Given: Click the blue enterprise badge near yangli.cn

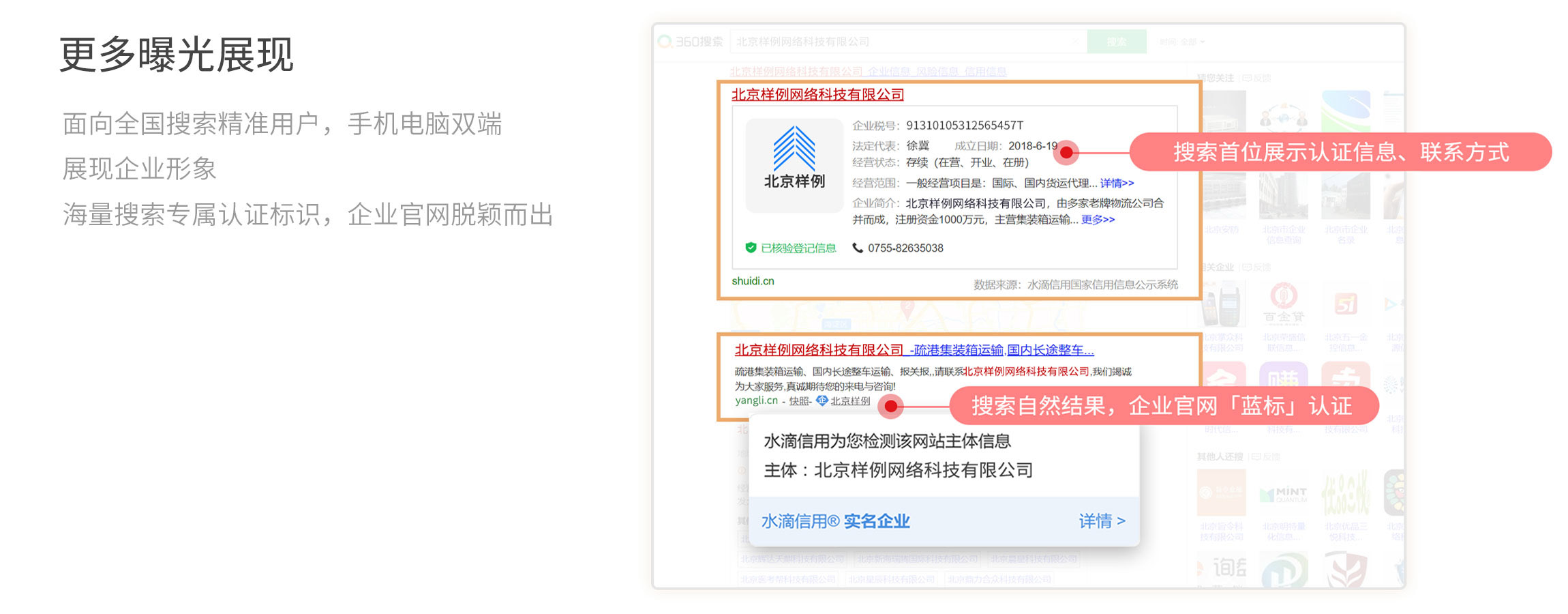Looking at the screenshot, I should 822,400.
